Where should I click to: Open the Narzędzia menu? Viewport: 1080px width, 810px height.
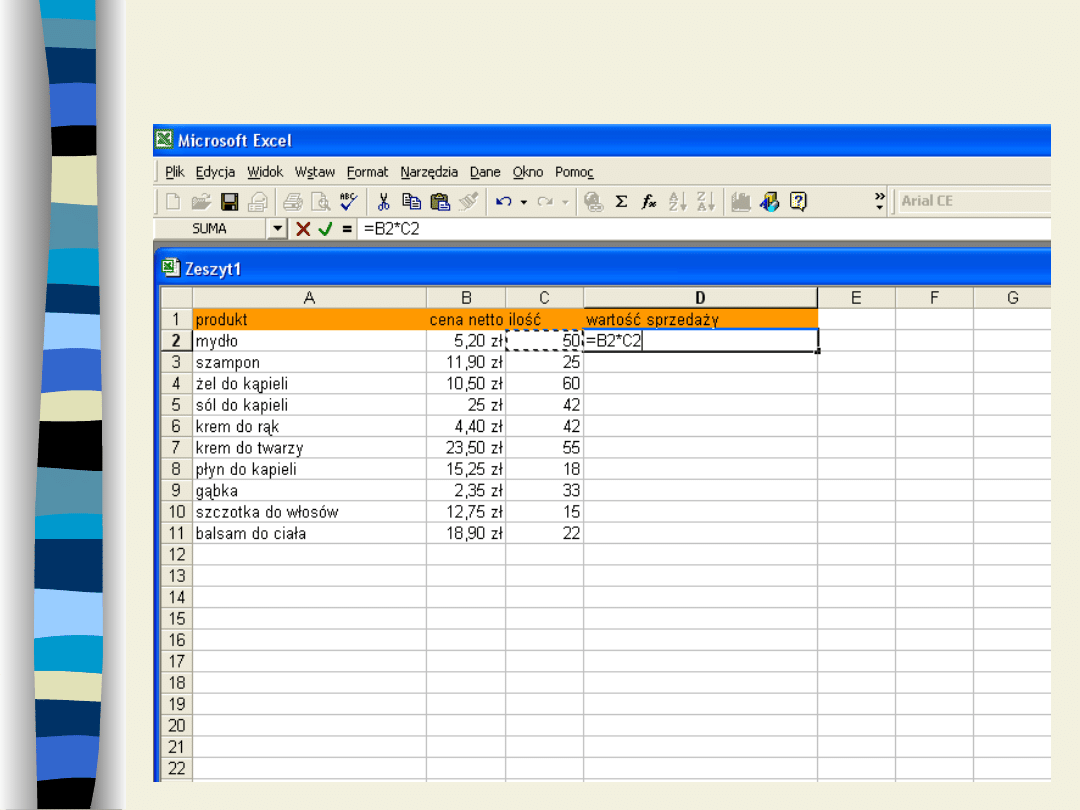click(429, 172)
